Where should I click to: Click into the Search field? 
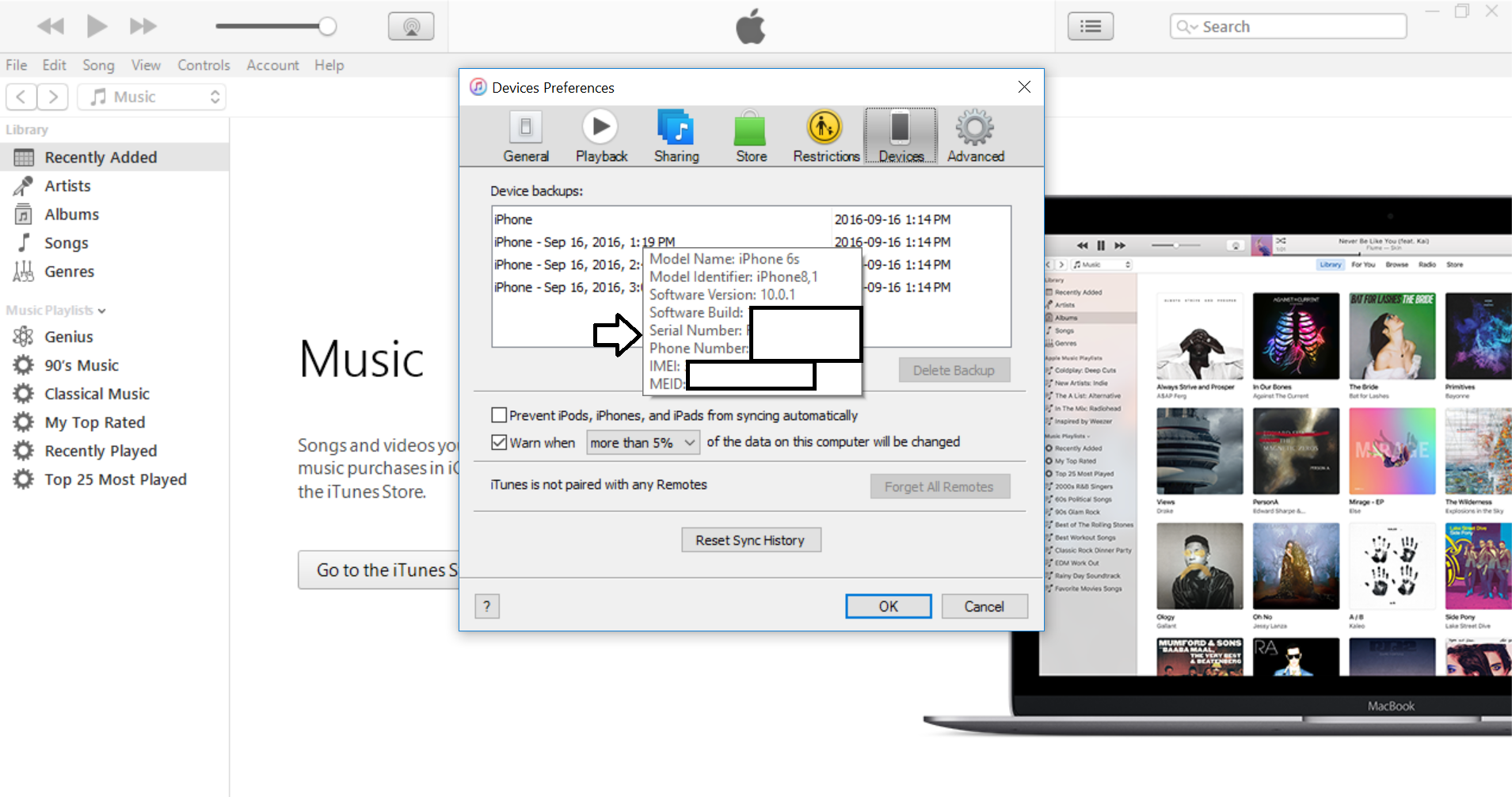click(x=1288, y=26)
